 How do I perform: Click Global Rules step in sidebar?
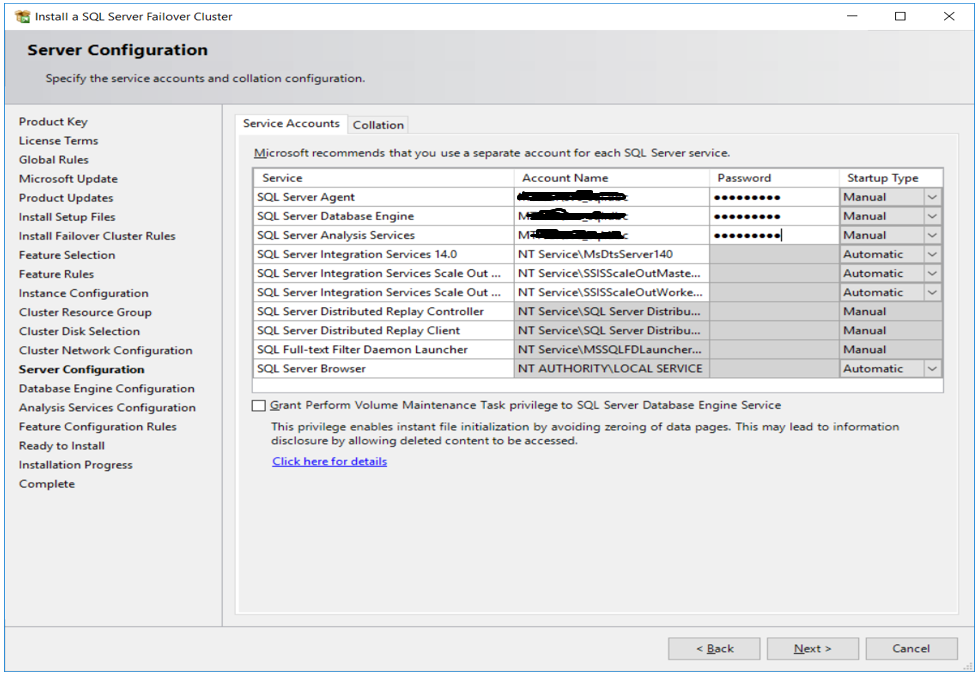point(54,160)
